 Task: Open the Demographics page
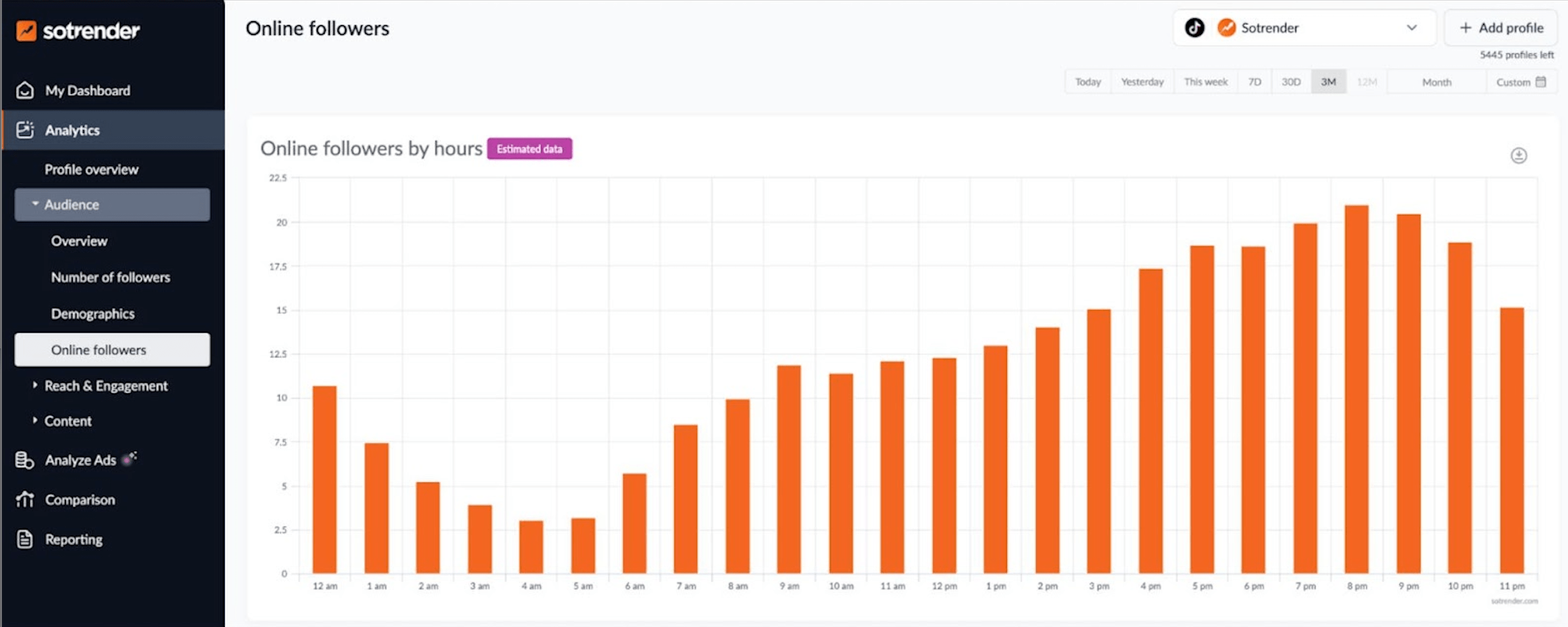click(x=92, y=313)
